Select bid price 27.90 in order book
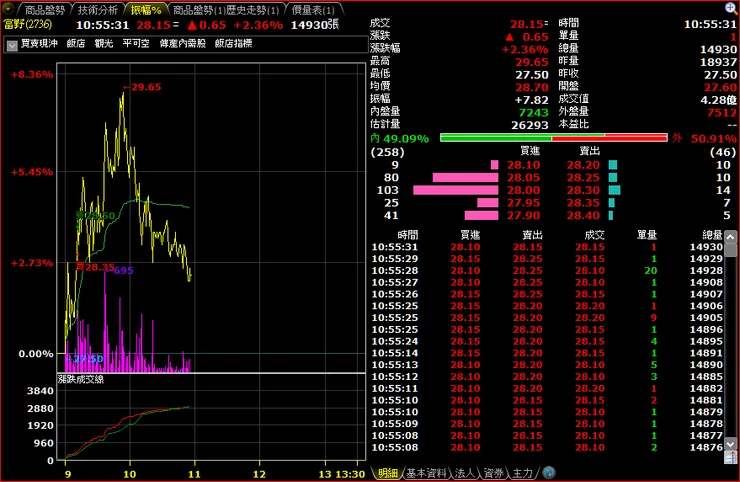The height and width of the screenshot is (482, 740). point(523,216)
